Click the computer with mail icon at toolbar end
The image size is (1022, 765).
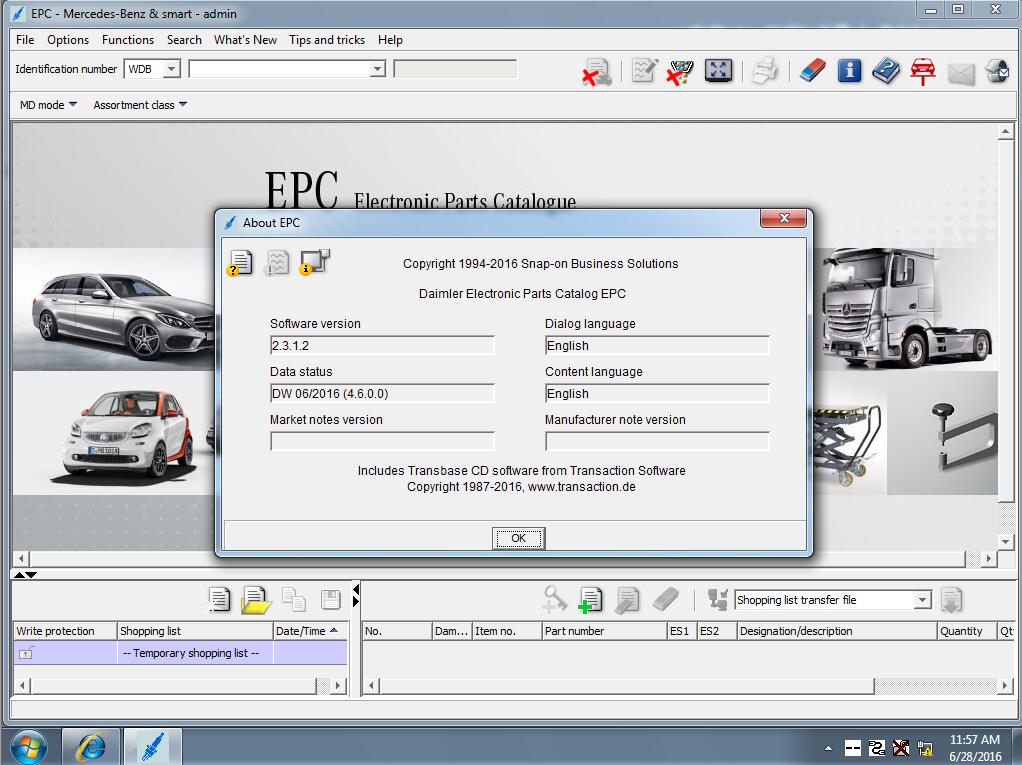(x=997, y=70)
